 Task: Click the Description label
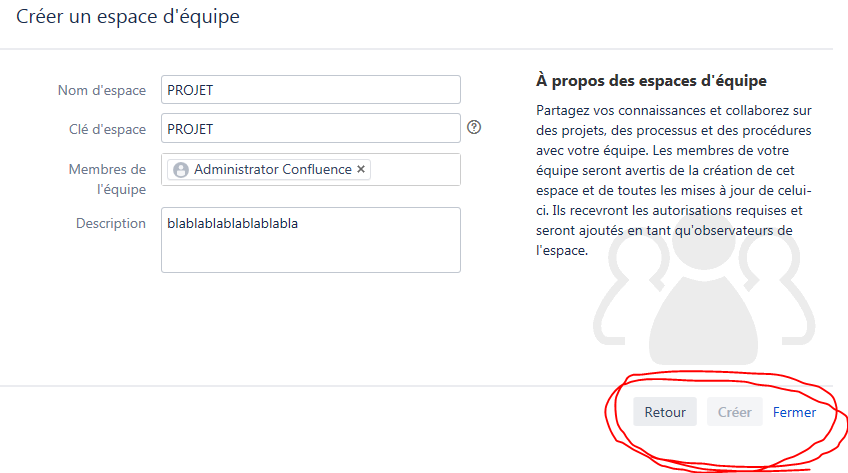point(110,223)
